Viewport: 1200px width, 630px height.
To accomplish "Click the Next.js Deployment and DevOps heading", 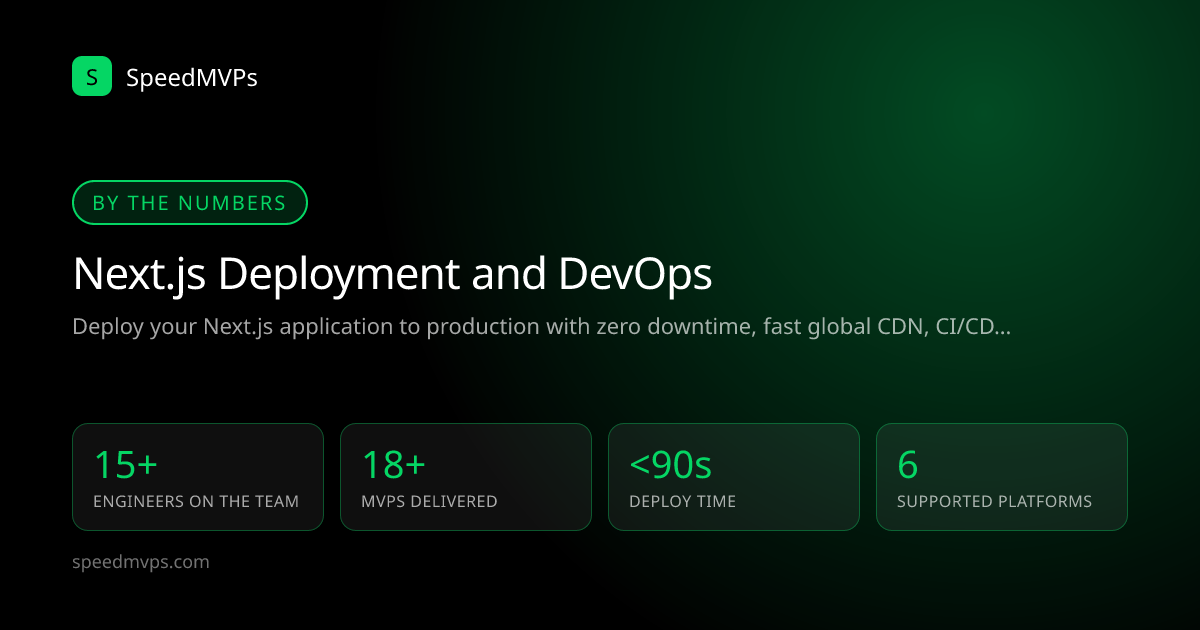I will click(x=392, y=274).
